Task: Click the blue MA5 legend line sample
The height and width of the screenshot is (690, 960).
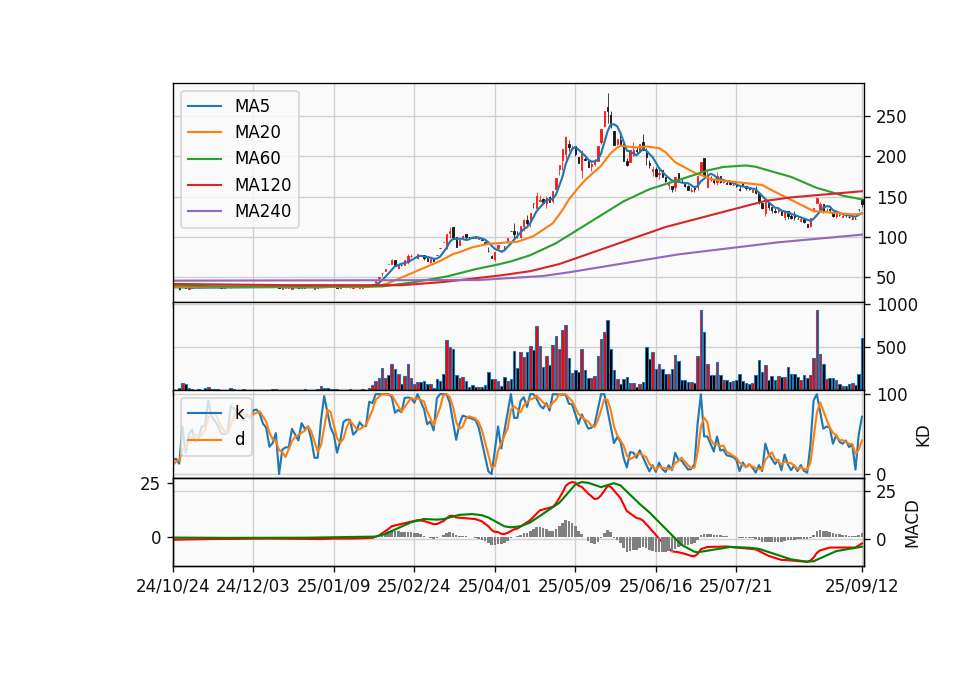Action: click(x=204, y=106)
